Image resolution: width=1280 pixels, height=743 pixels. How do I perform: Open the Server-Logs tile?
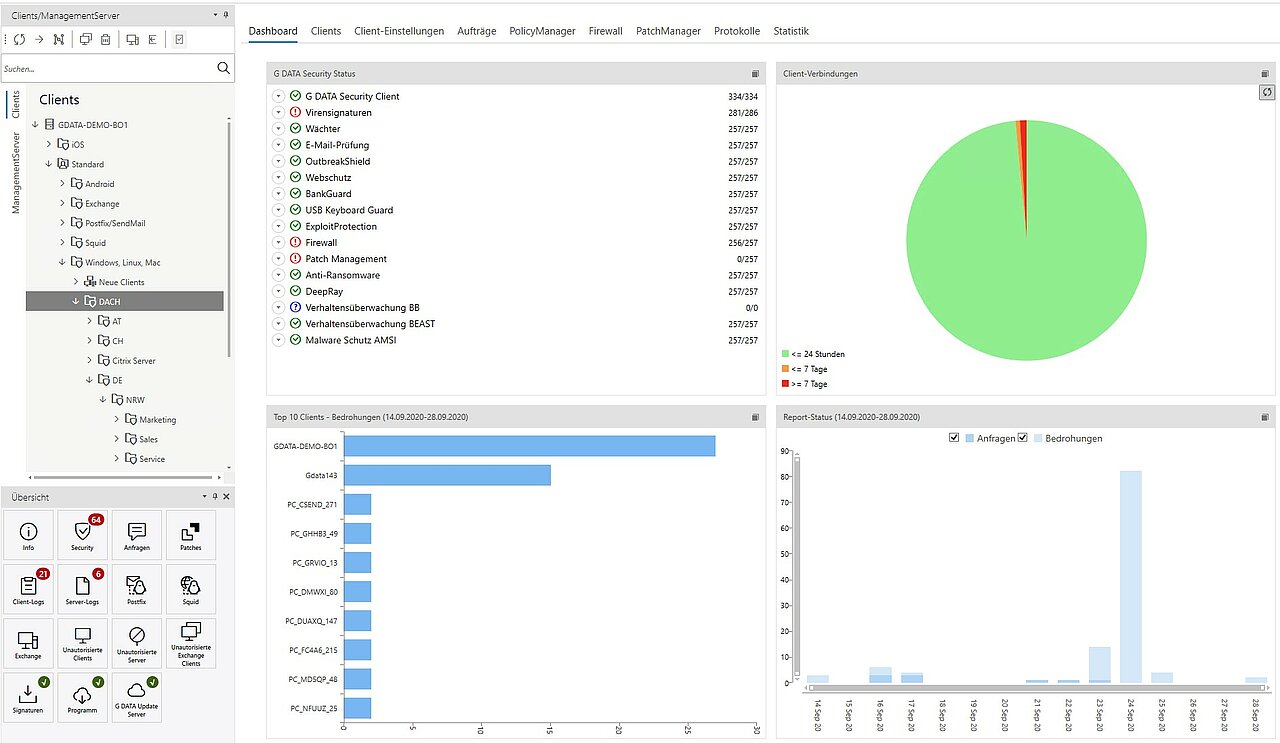click(x=82, y=589)
